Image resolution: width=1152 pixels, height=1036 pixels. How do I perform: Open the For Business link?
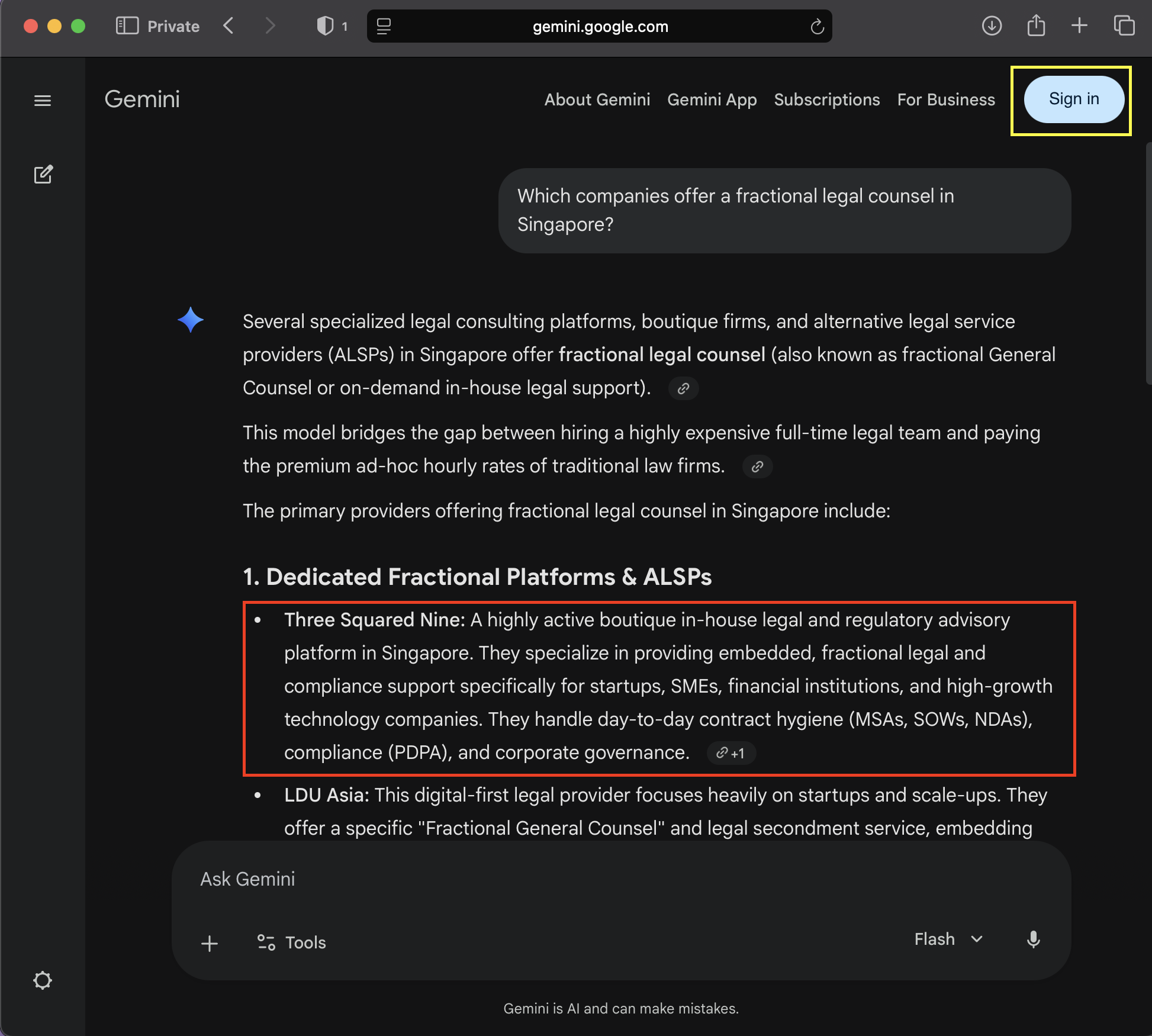pos(946,99)
